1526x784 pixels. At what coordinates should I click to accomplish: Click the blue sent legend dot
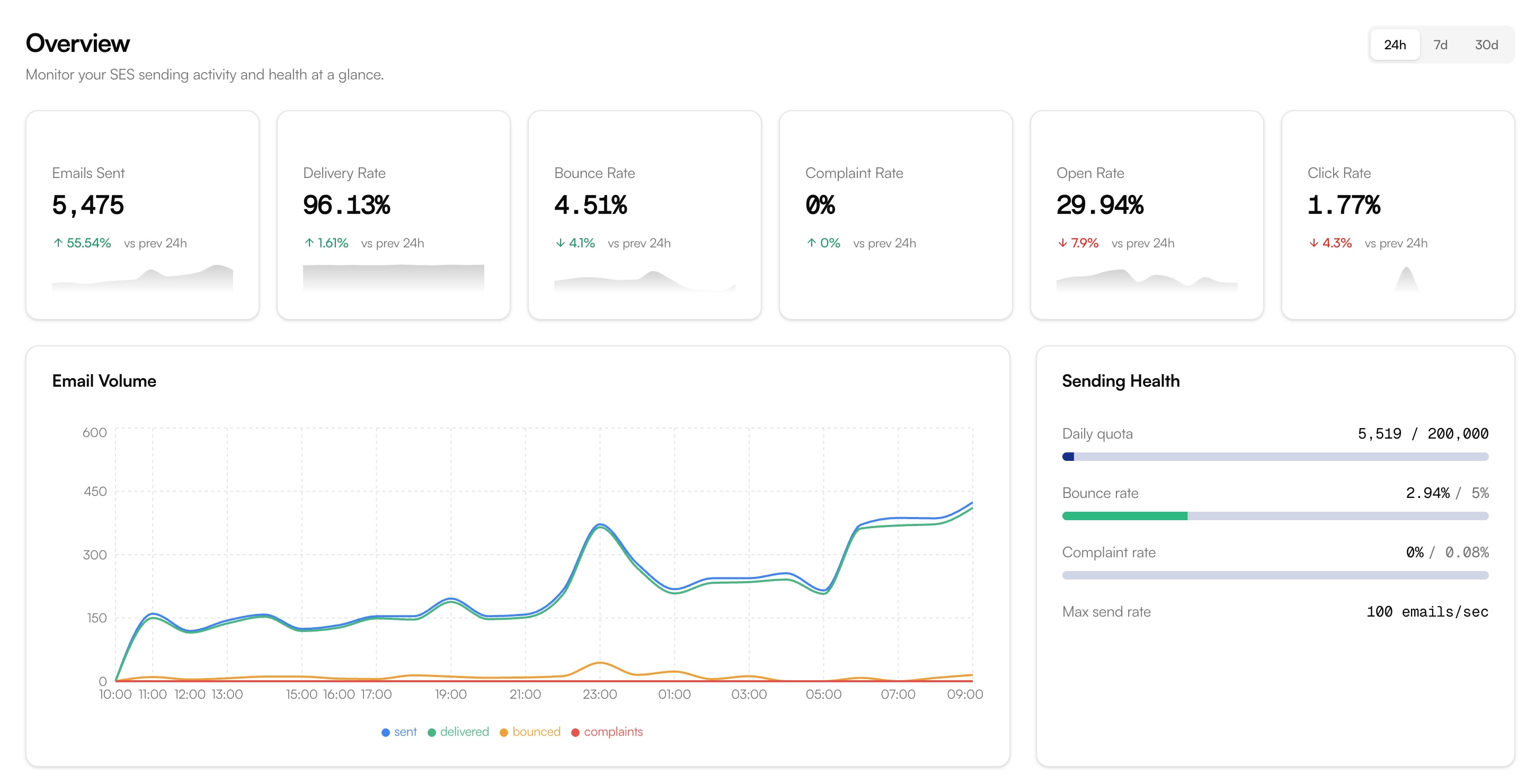(x=386, y=733)
